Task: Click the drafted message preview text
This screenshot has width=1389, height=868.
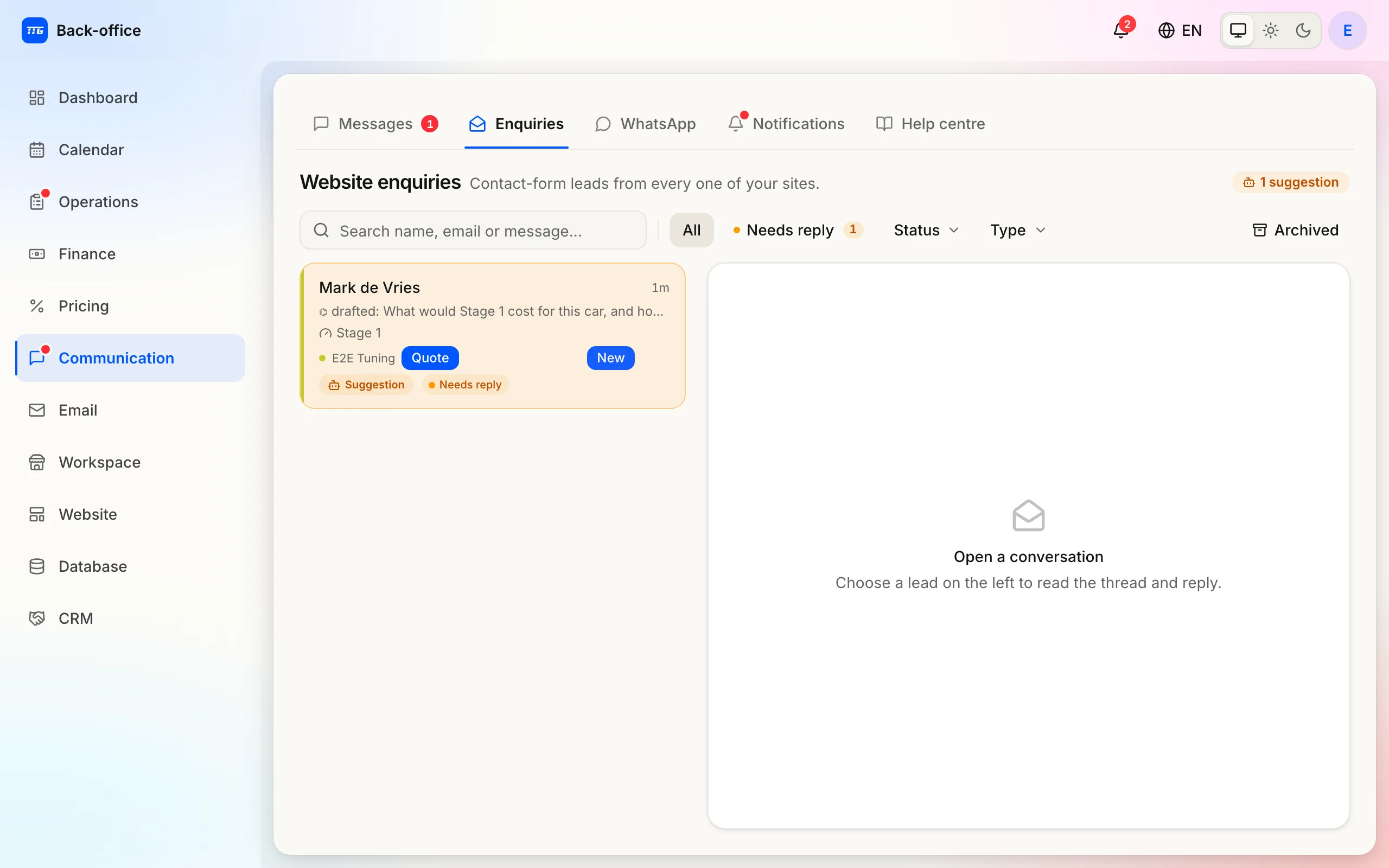Action: (497, 311)
